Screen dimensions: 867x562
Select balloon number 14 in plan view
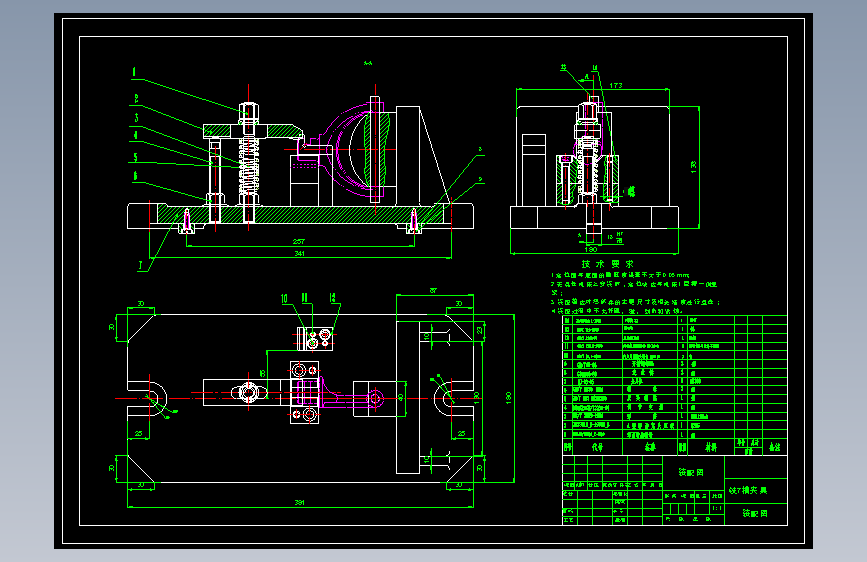click(332, 298)
